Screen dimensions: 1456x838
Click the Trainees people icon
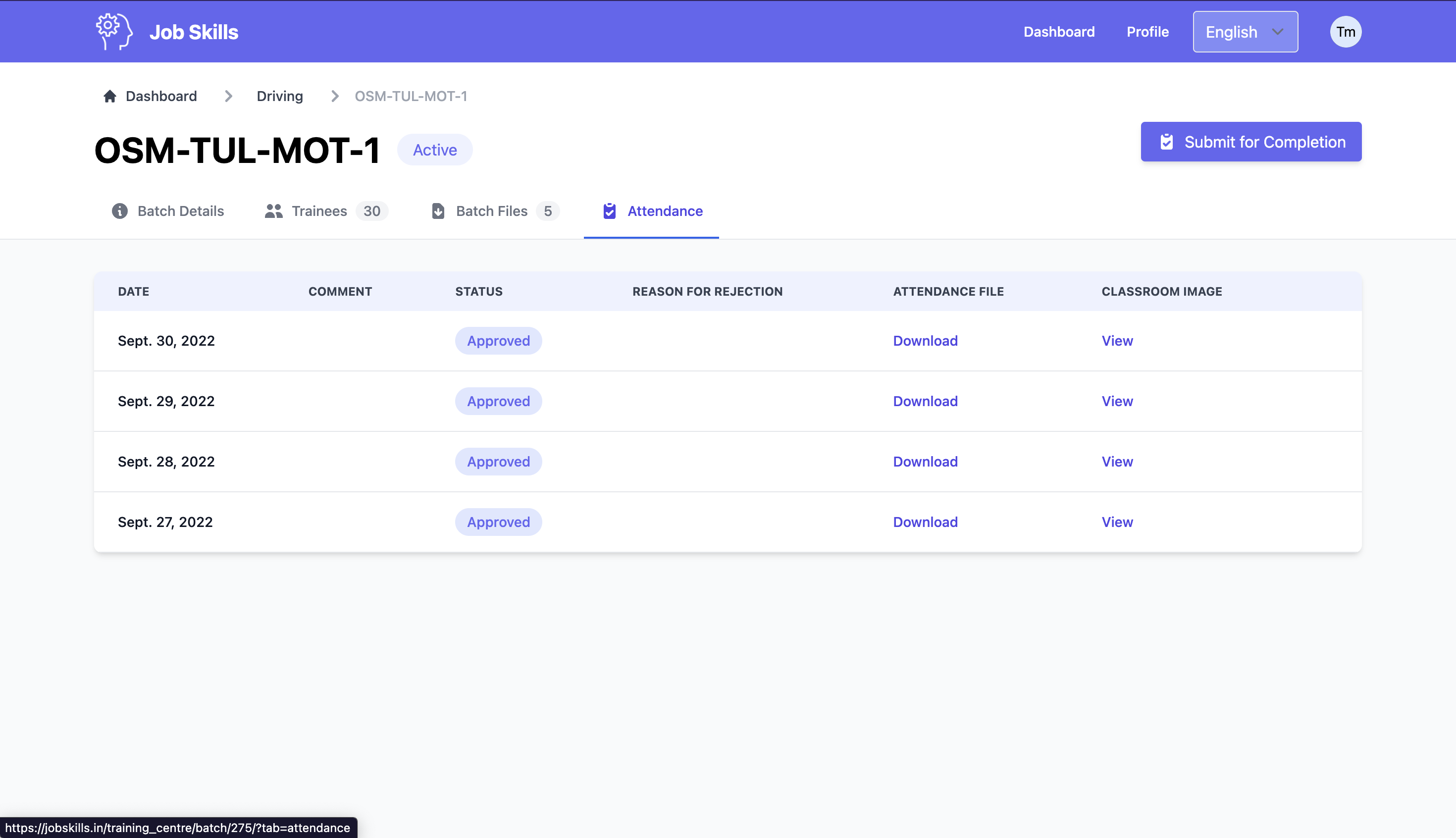pyautogui.click(x=273, y=211)
